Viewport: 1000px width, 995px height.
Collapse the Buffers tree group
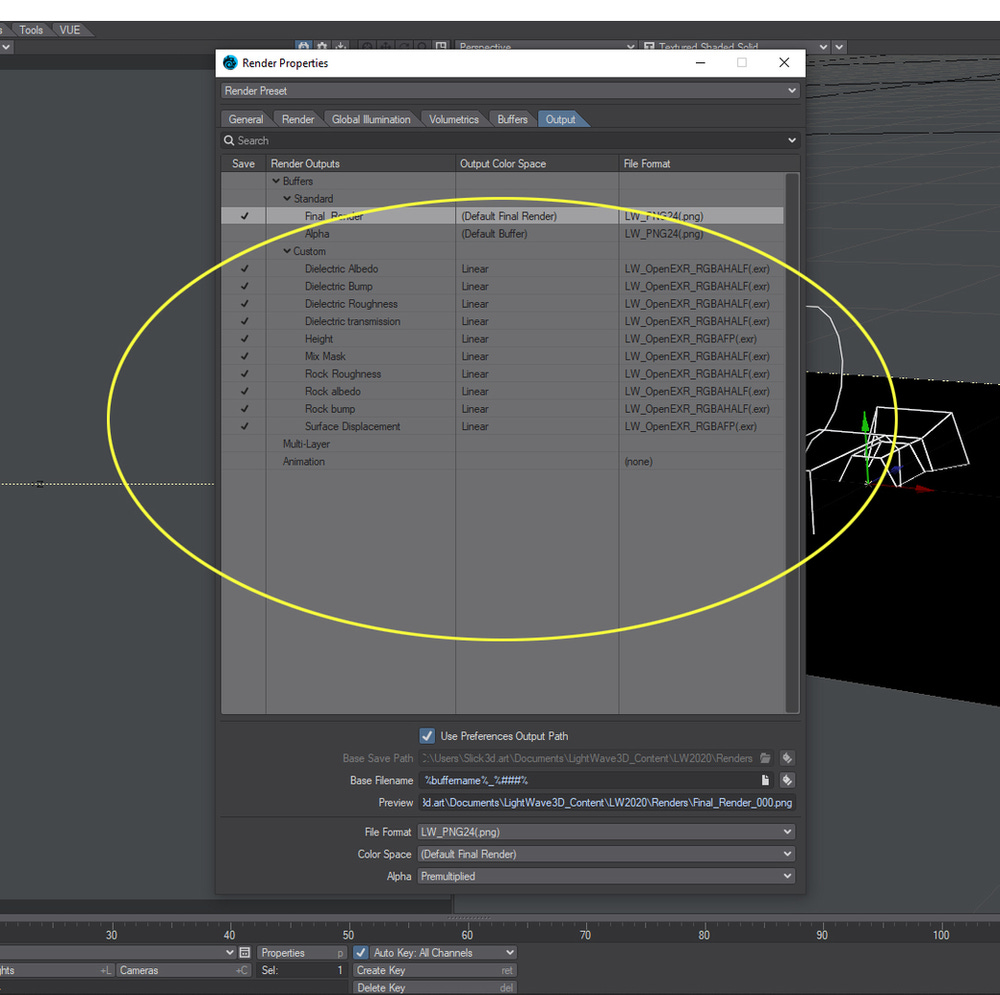[x=276, y=181]
